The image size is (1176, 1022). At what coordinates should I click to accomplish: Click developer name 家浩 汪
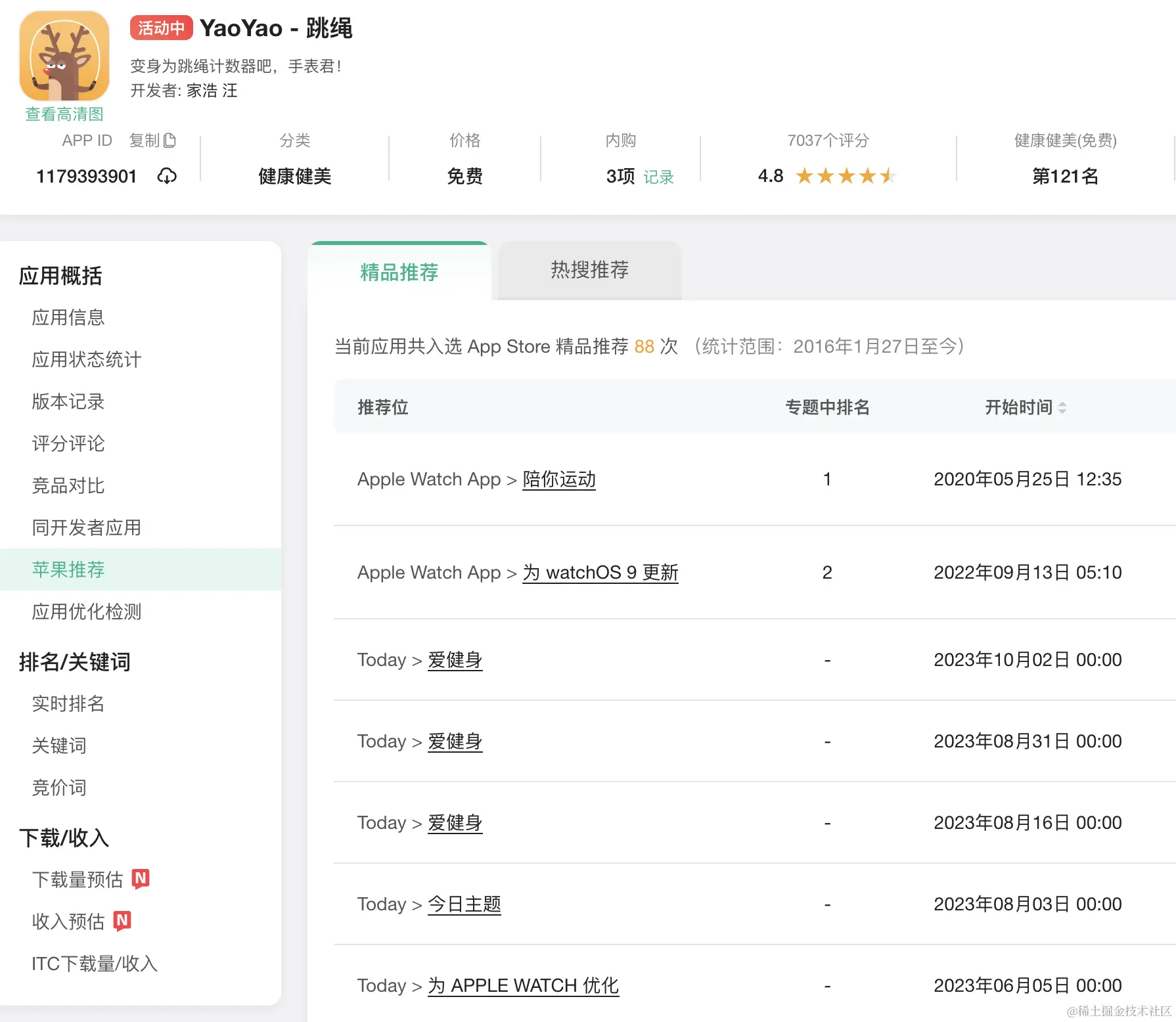pos(212,91)
